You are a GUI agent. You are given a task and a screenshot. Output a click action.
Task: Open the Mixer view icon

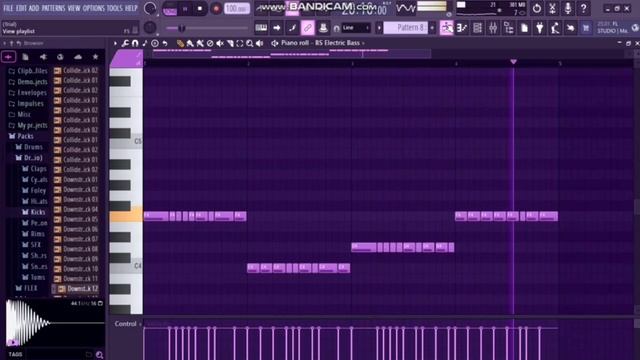[x=493, y=28]
